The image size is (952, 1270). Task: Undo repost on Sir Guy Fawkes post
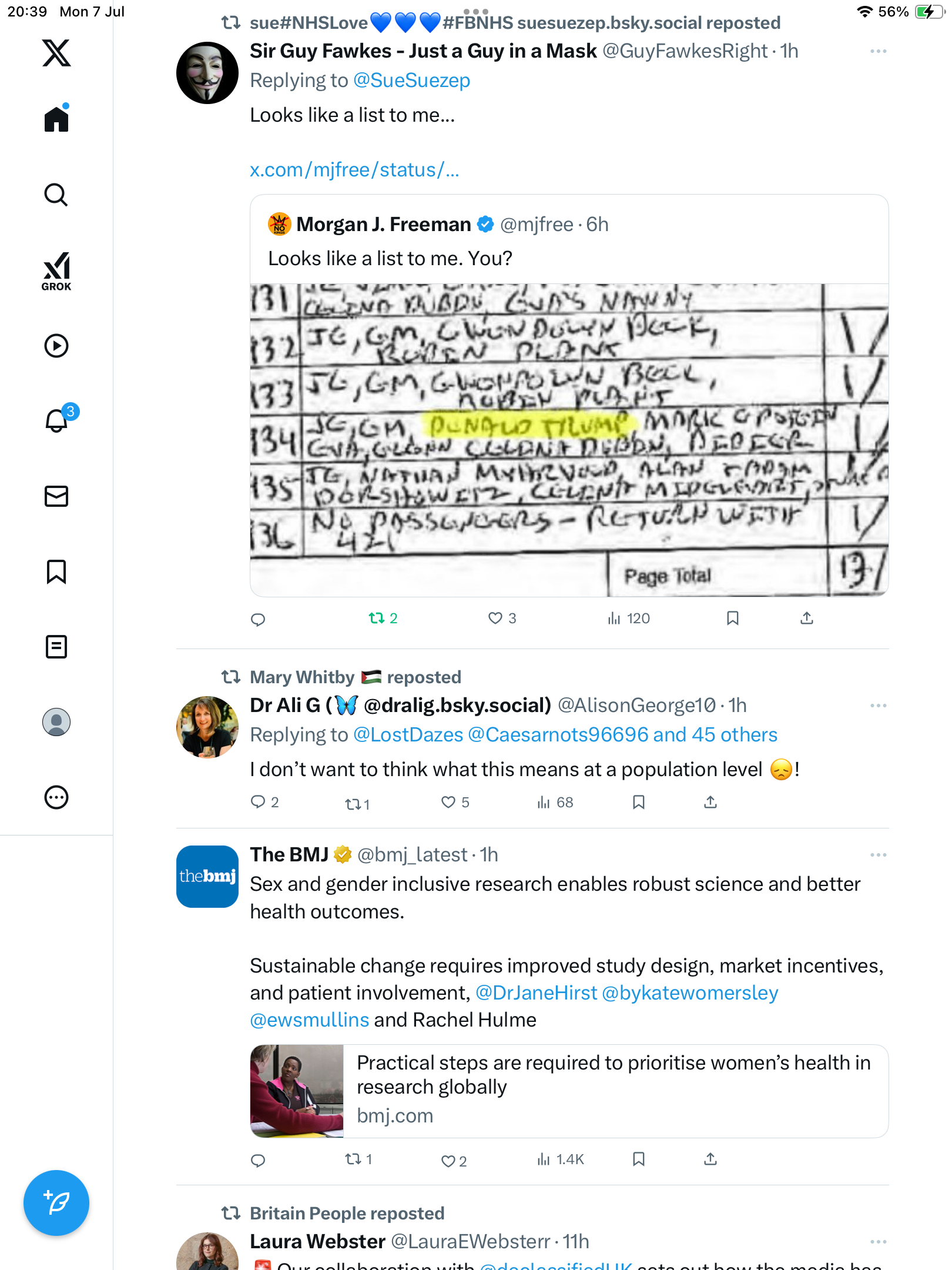point(383,618)
